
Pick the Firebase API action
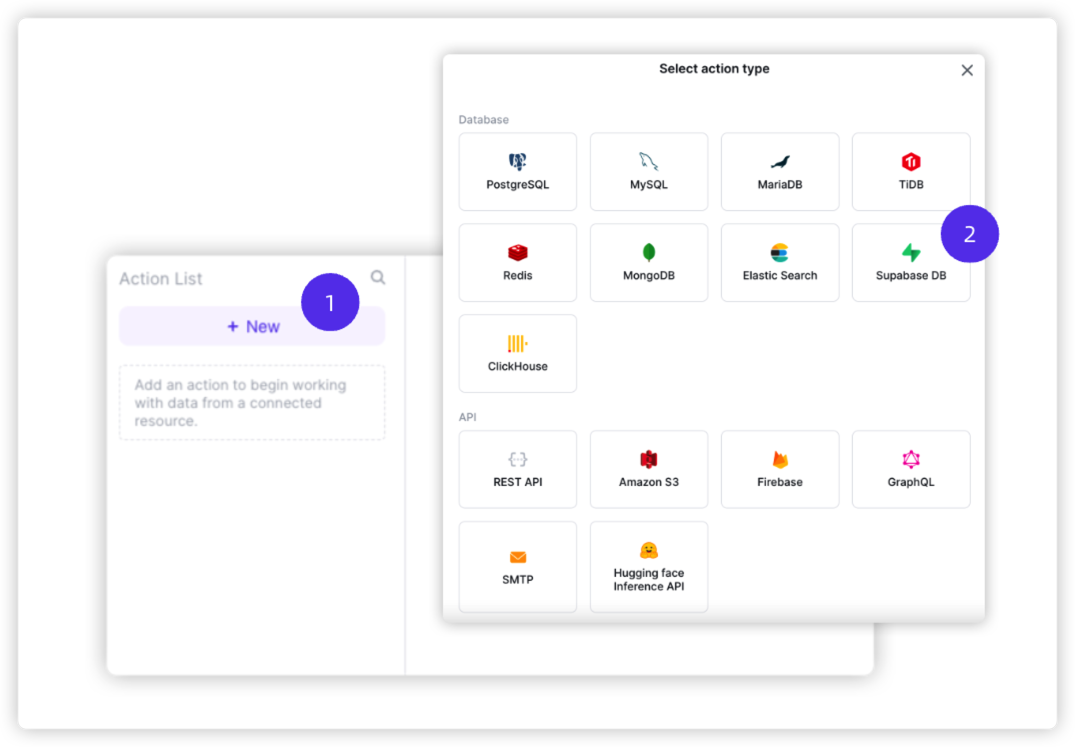tap(780, 469)
